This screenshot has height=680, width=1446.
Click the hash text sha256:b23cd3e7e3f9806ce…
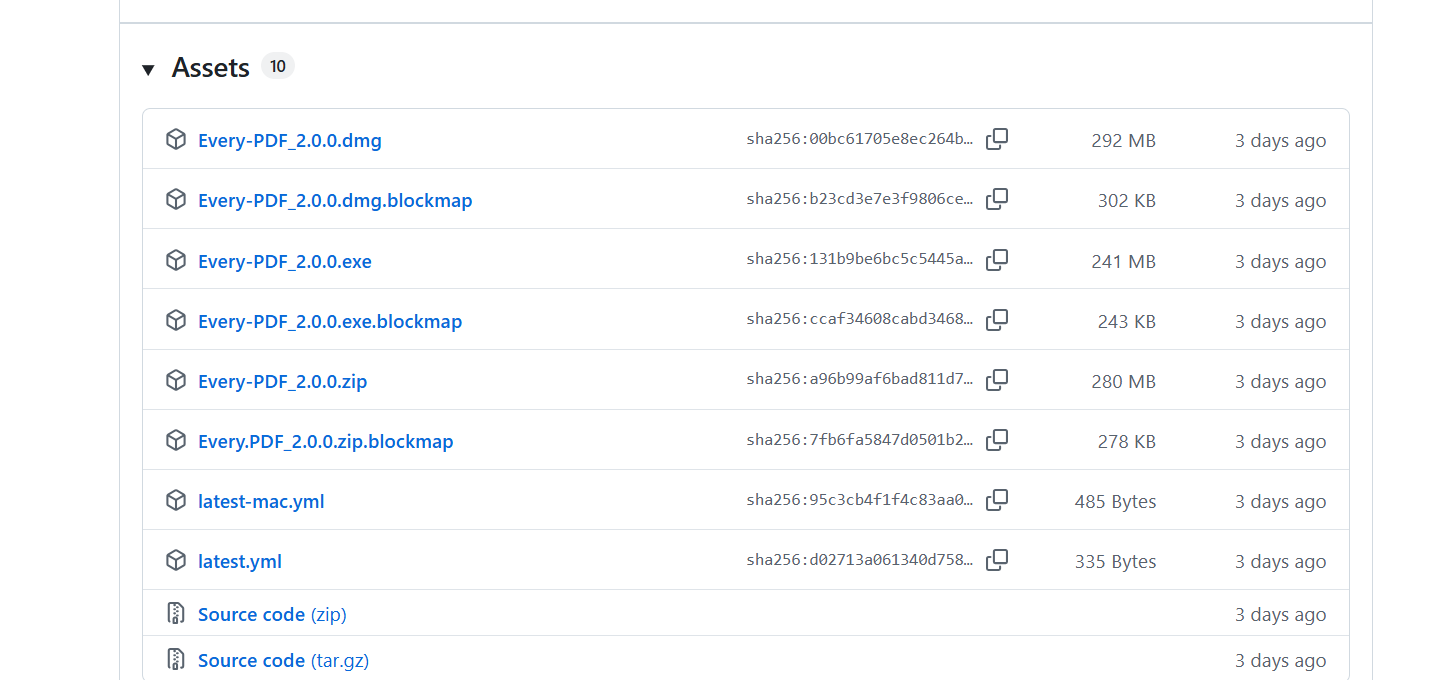[x=860, y=200]
